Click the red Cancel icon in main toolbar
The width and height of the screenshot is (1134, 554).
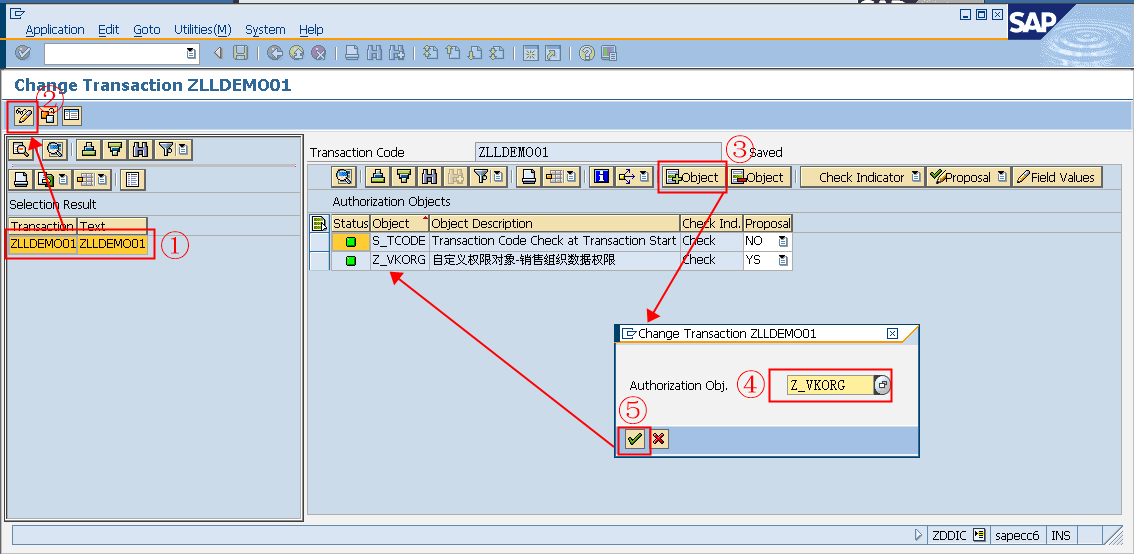318,53
